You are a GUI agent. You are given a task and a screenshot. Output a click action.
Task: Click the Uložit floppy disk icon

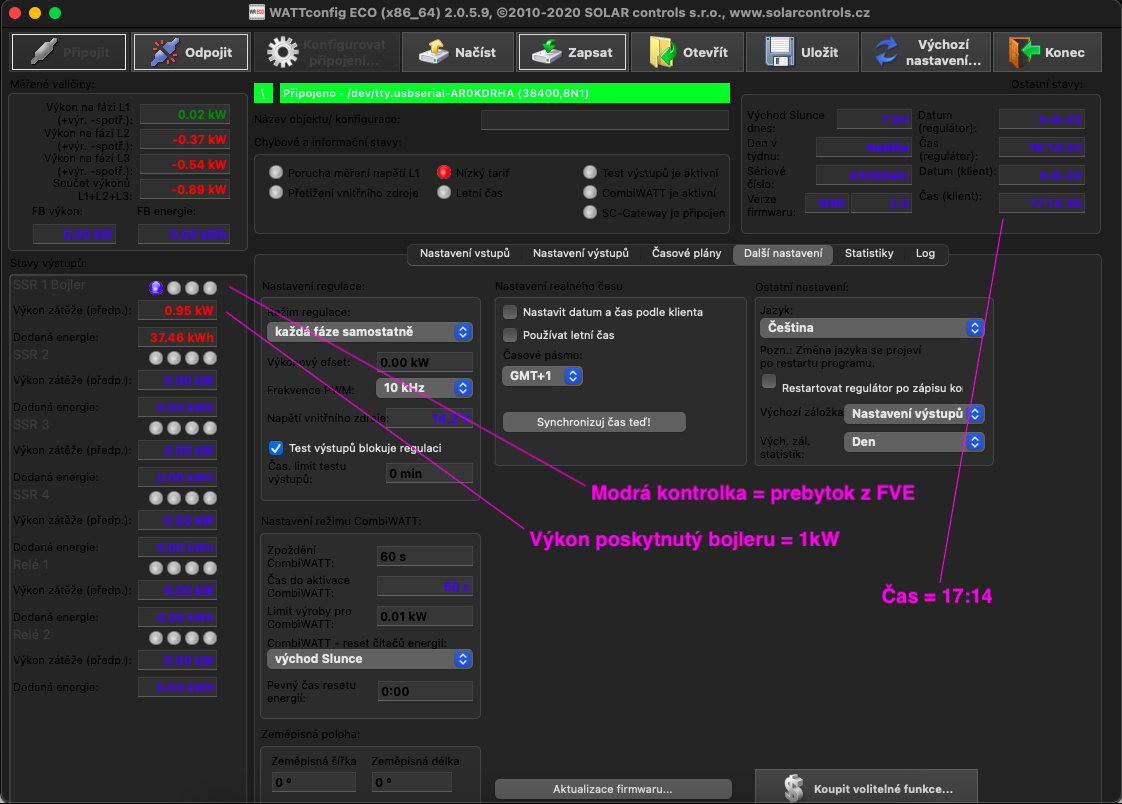pos(779,52)
